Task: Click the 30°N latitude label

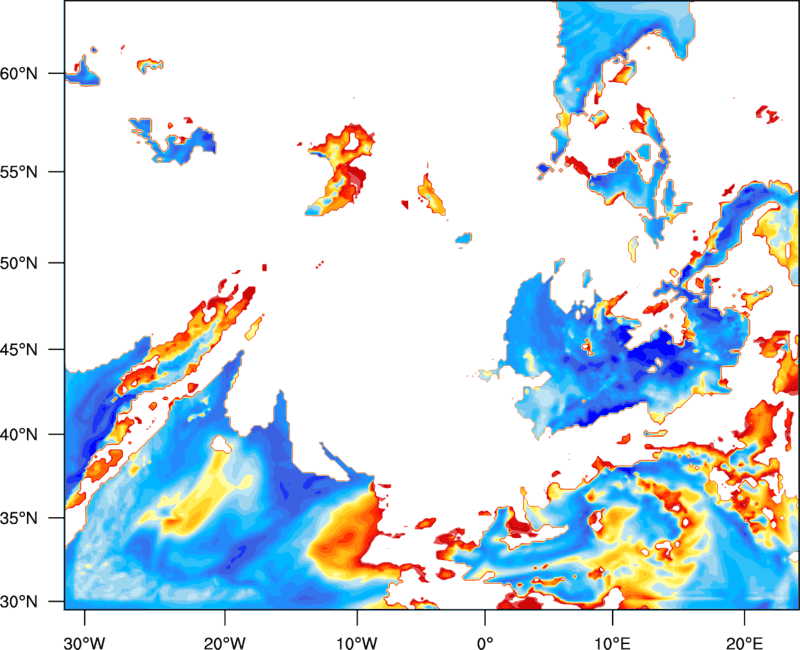Action: (x=19, y=602)
